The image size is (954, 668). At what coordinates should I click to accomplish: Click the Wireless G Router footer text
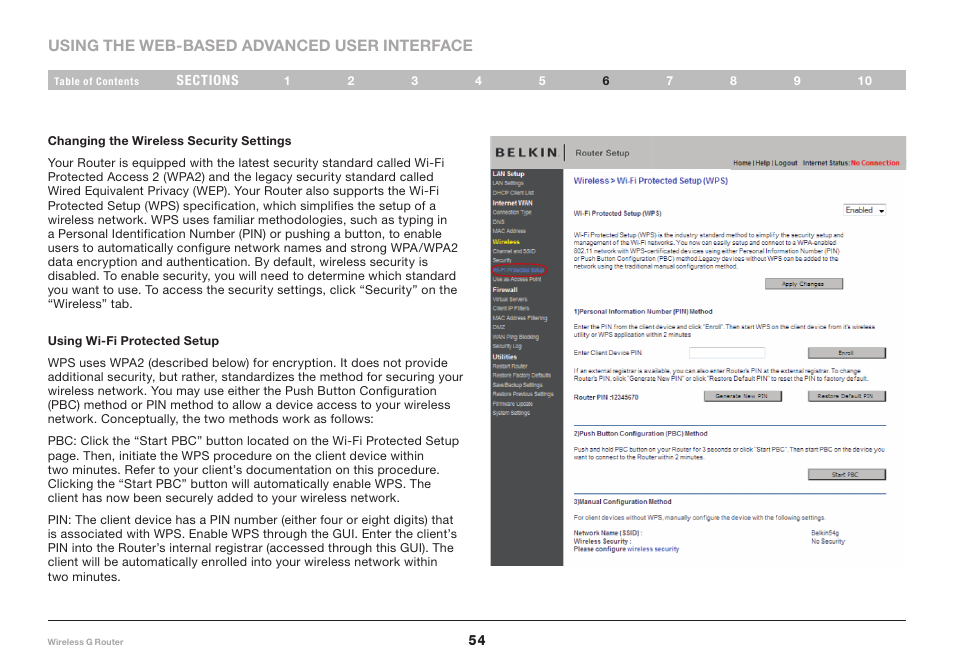pos(85,642)
